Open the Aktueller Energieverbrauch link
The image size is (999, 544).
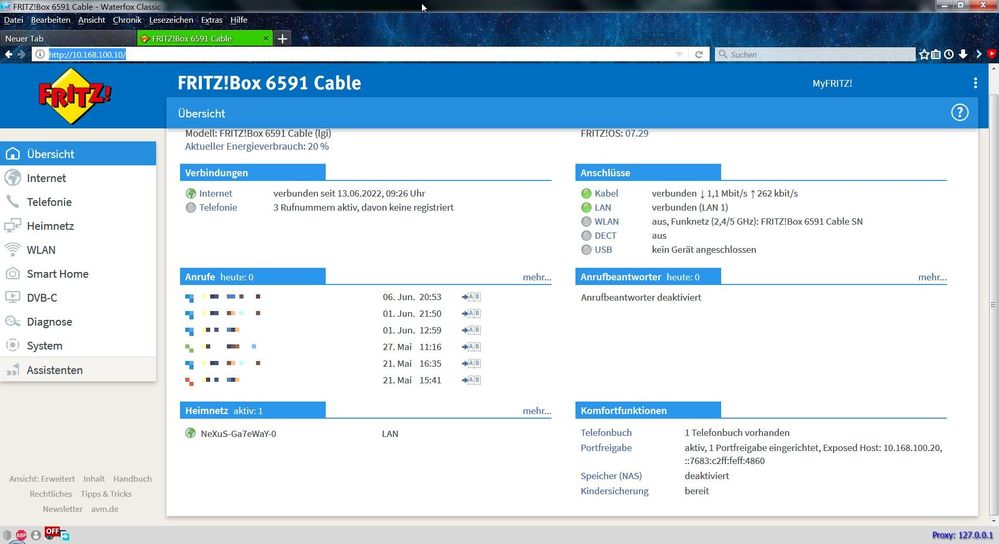click(257, 146)
